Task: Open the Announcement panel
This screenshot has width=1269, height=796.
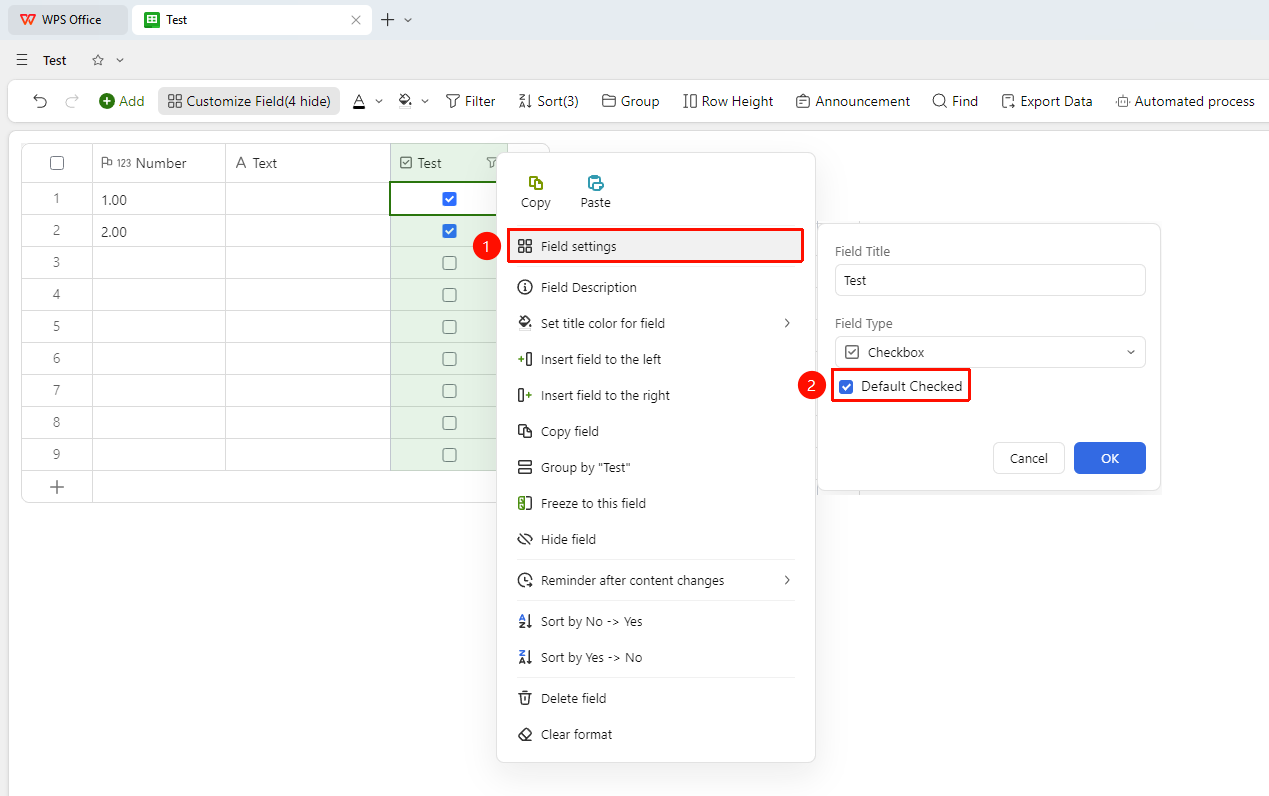Action: (x=853, y=101)
